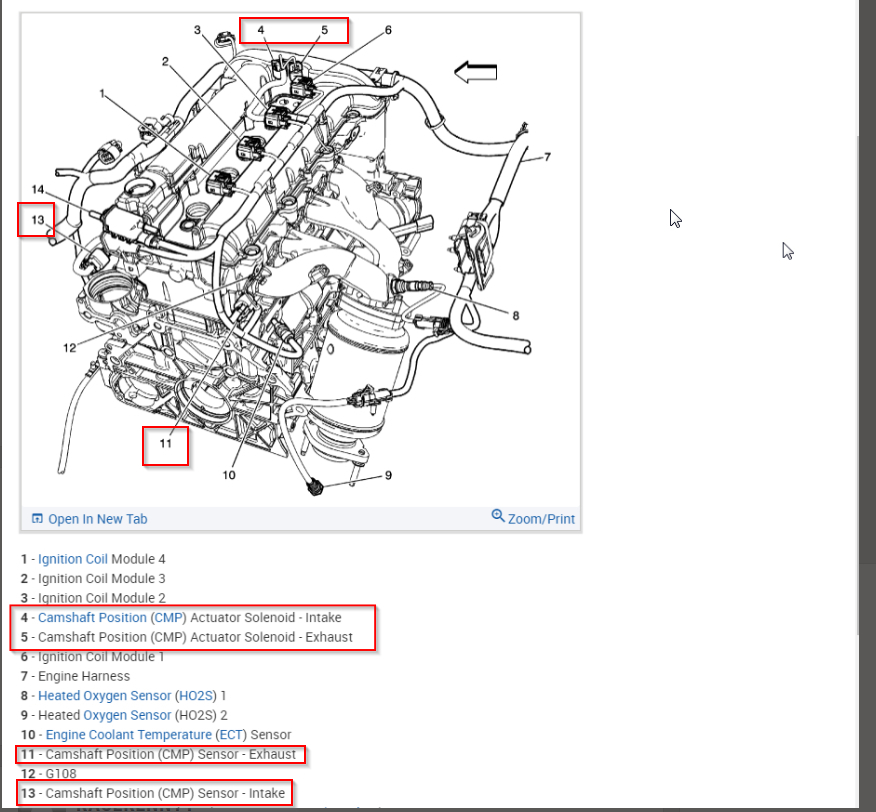This screenshot has height=812, width=876.
Task: Open the Oxygen Sensor link in item 9
Action: [127, 715]
